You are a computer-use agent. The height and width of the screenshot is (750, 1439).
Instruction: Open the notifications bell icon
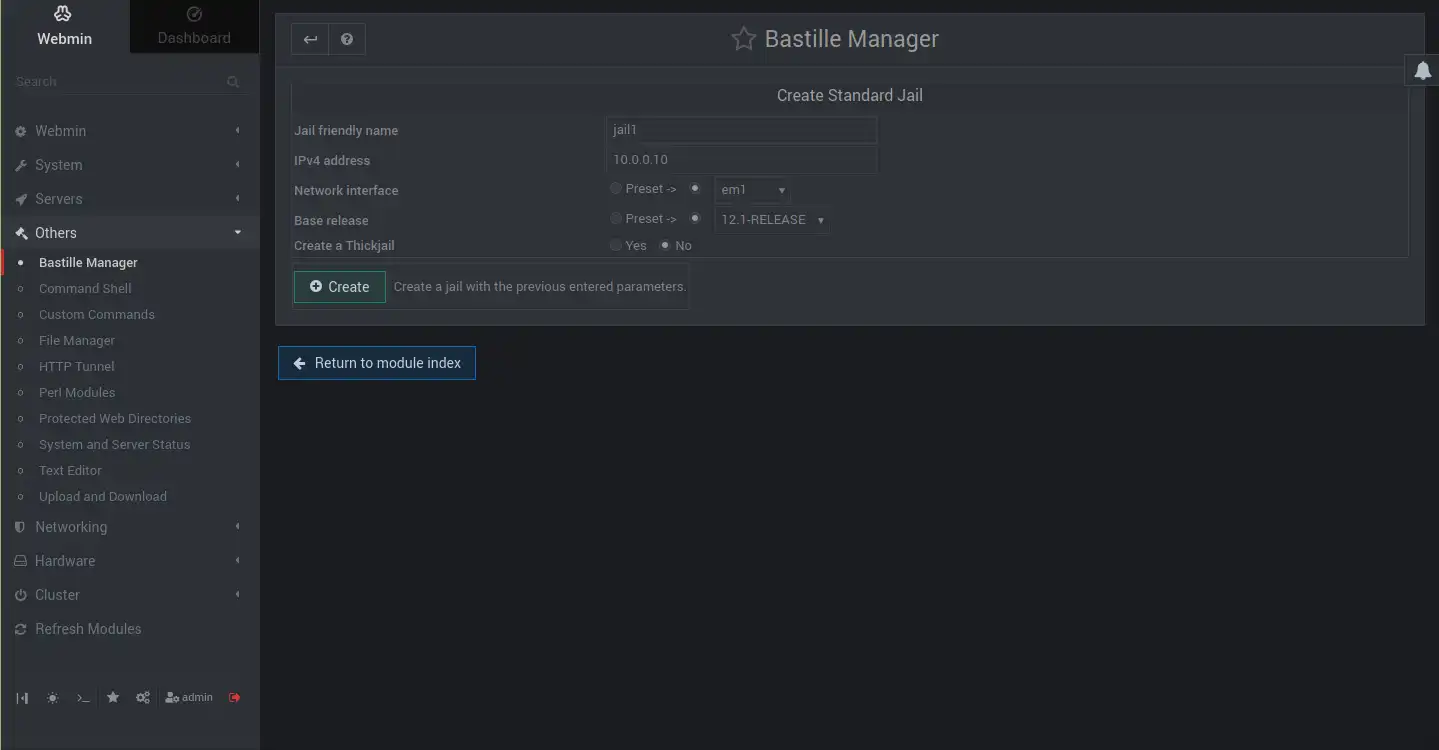(x=1422, y=70)
